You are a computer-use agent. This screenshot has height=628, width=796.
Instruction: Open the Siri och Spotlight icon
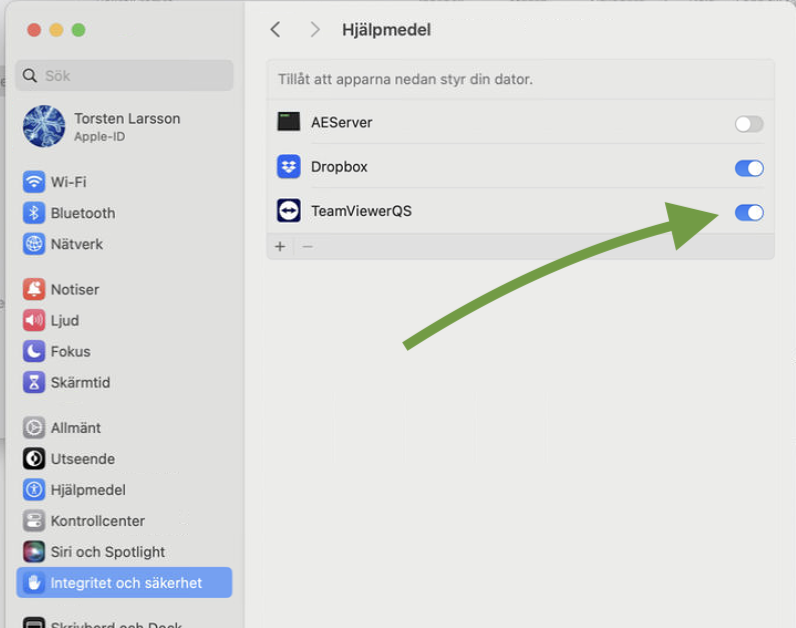tap(34, 552)
